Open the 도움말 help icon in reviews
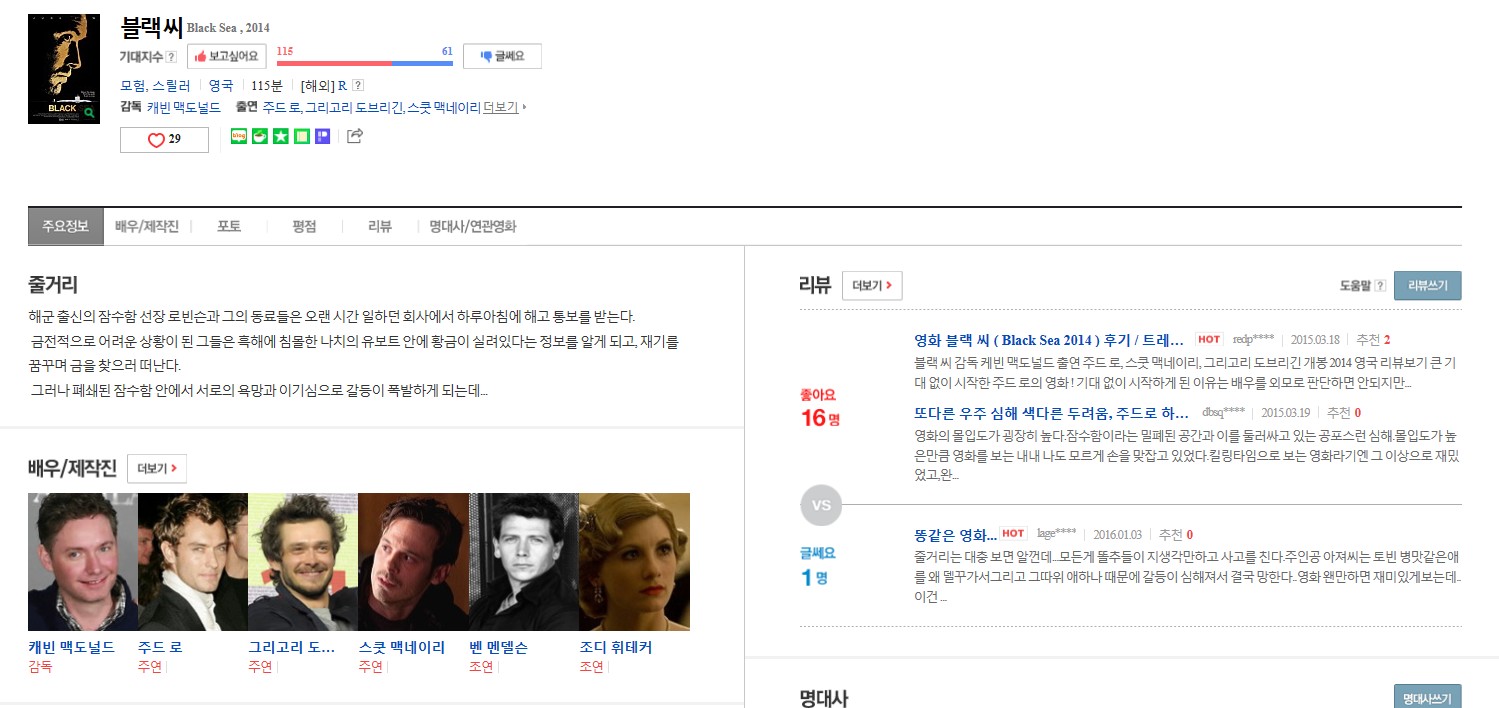Image resolution: width=1499 pixels, height=708 pixels. click(x=1380, y=286)
